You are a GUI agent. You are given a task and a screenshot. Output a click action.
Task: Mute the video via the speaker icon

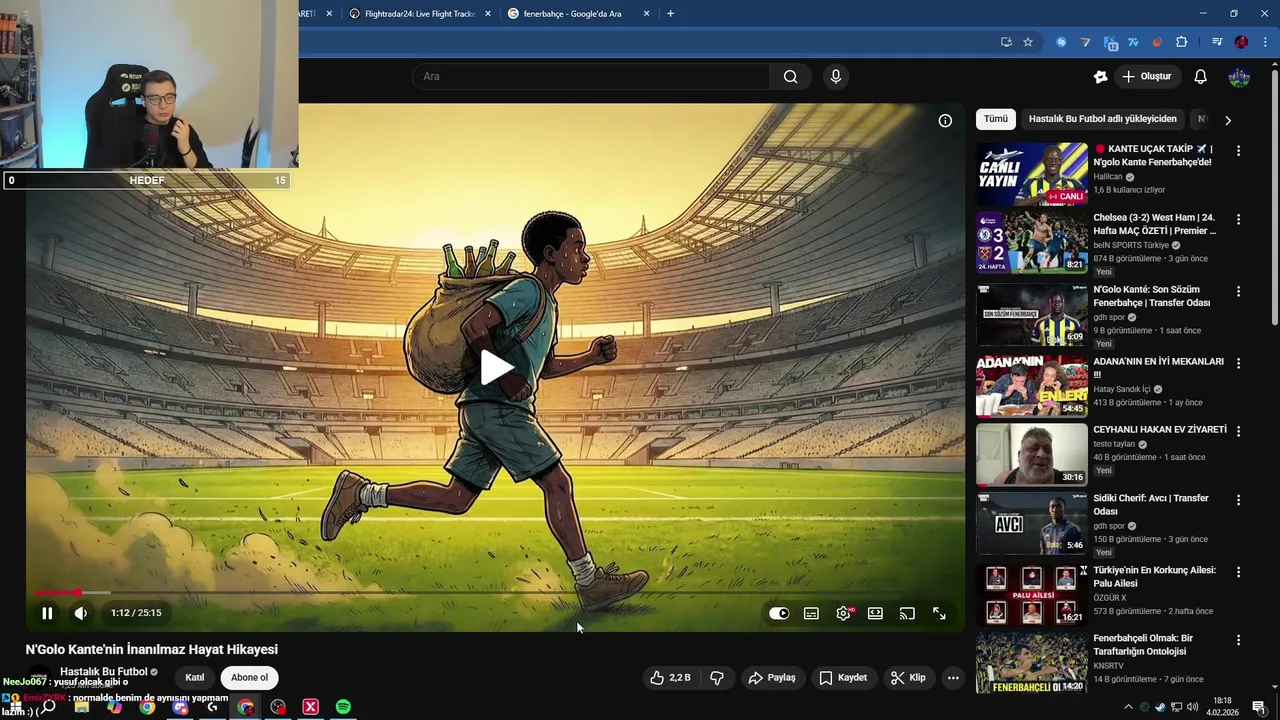(81, 613)
